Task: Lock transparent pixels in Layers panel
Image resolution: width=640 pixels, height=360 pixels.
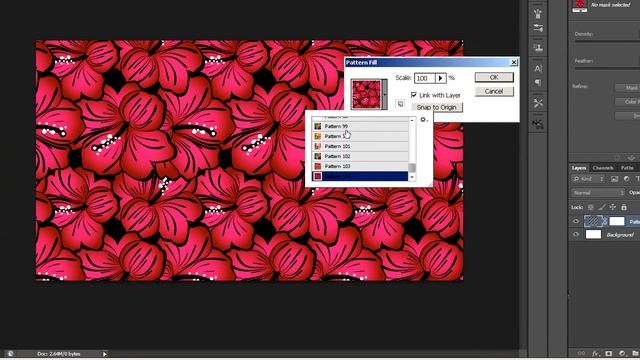Action: (591, 207)
